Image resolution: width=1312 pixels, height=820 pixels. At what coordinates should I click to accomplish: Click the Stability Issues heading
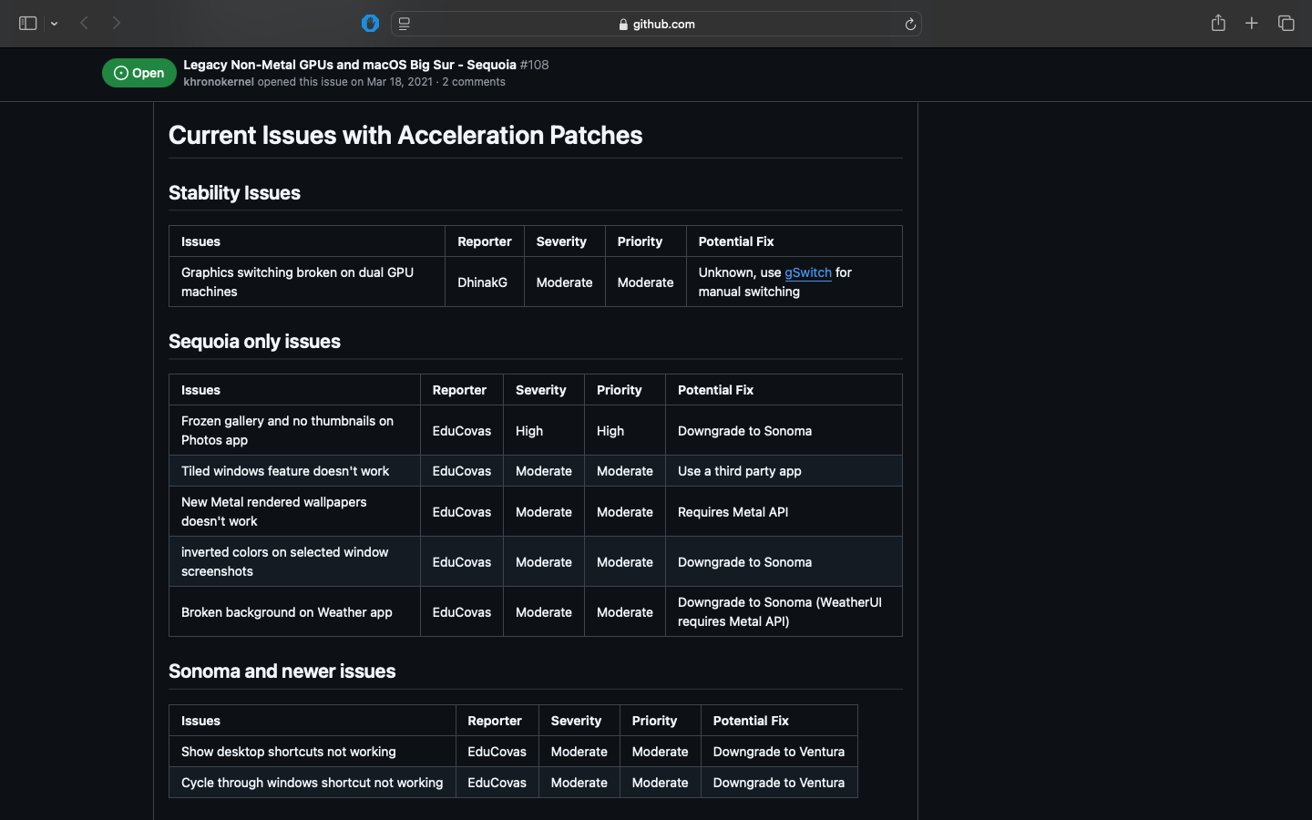(234, 193)
